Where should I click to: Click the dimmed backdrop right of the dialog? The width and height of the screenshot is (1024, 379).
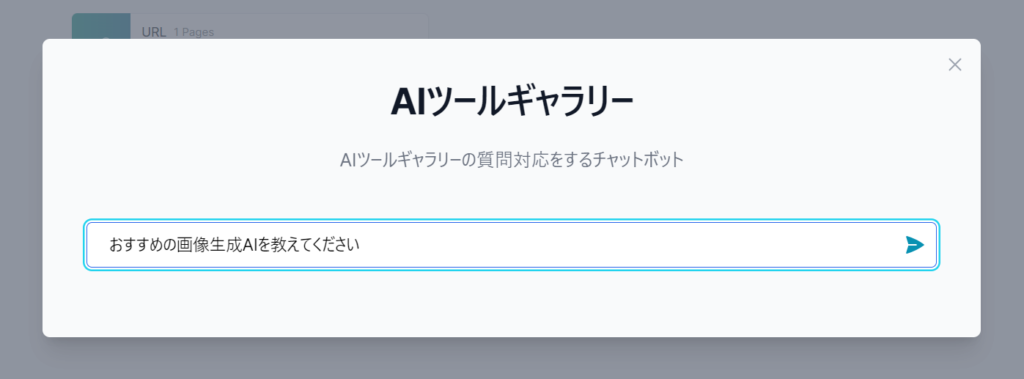(1002, 190)
